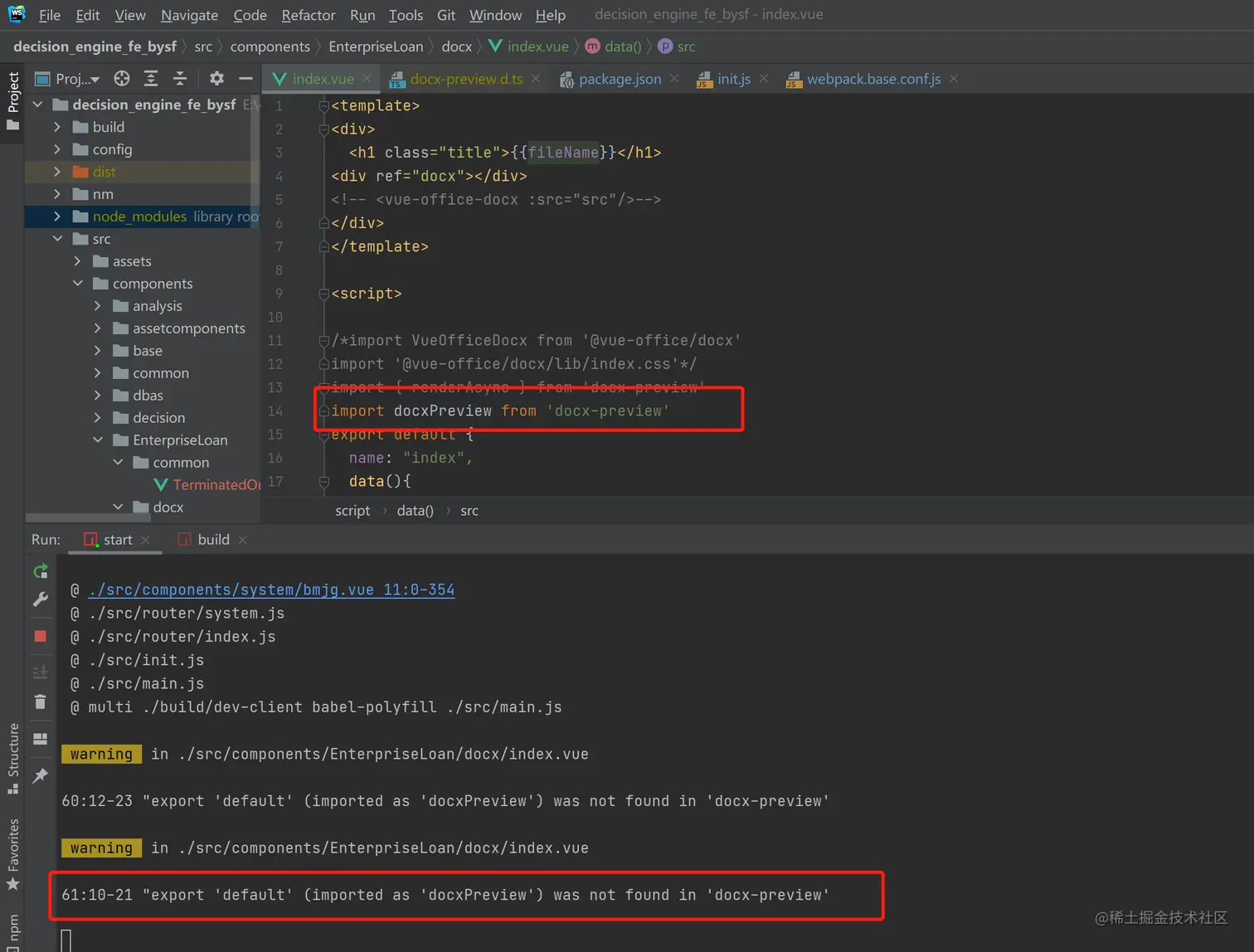Screen dimensions: 1254x952
Task: Expand the analysis folder
Action: point(97,306)
